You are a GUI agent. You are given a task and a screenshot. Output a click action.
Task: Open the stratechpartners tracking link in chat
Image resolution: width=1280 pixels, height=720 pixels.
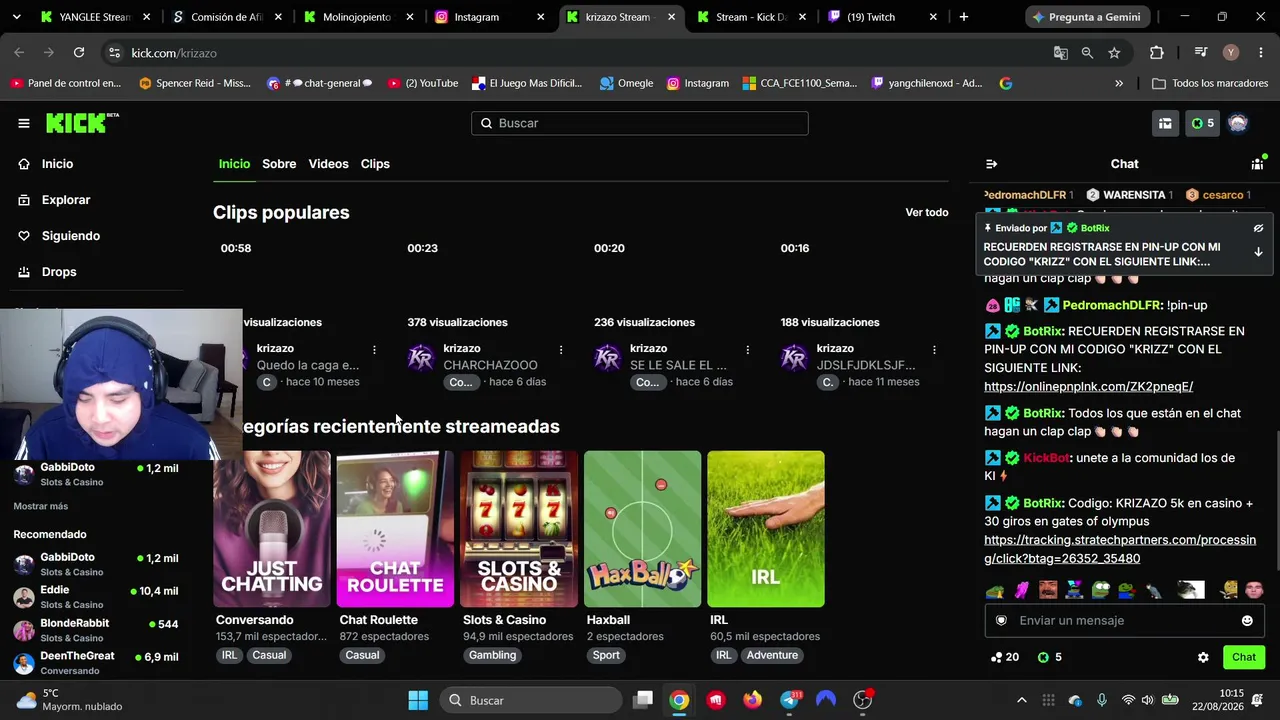point(1120,549)
